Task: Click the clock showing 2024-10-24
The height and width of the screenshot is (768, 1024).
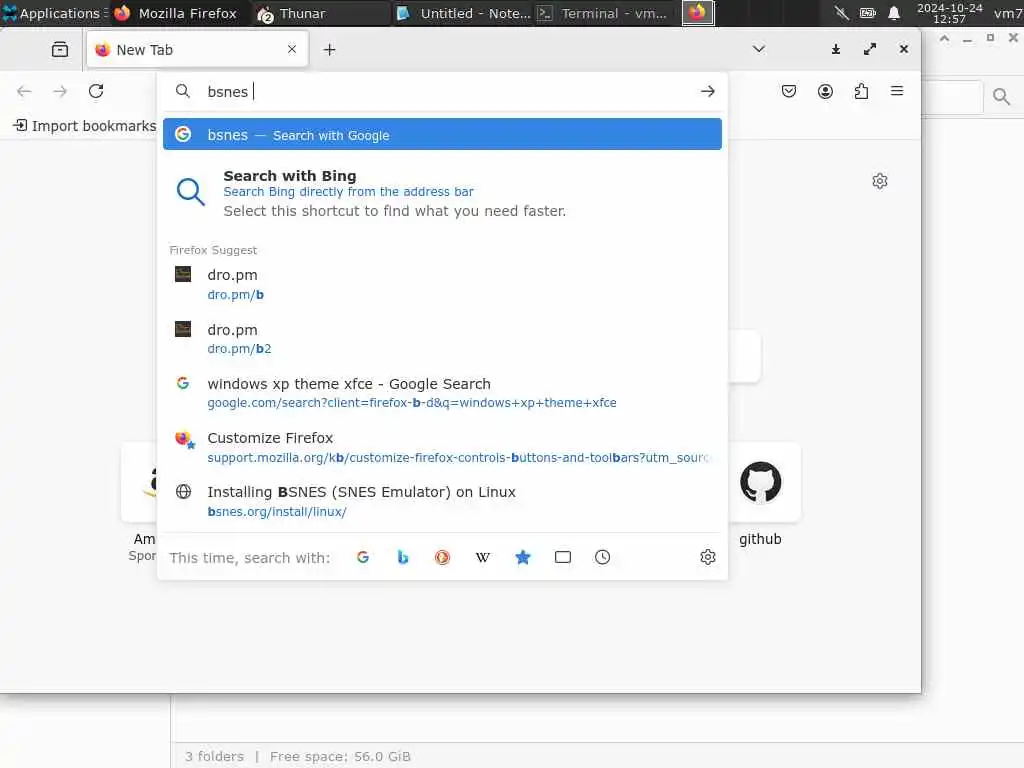Action: pos(950,13)
